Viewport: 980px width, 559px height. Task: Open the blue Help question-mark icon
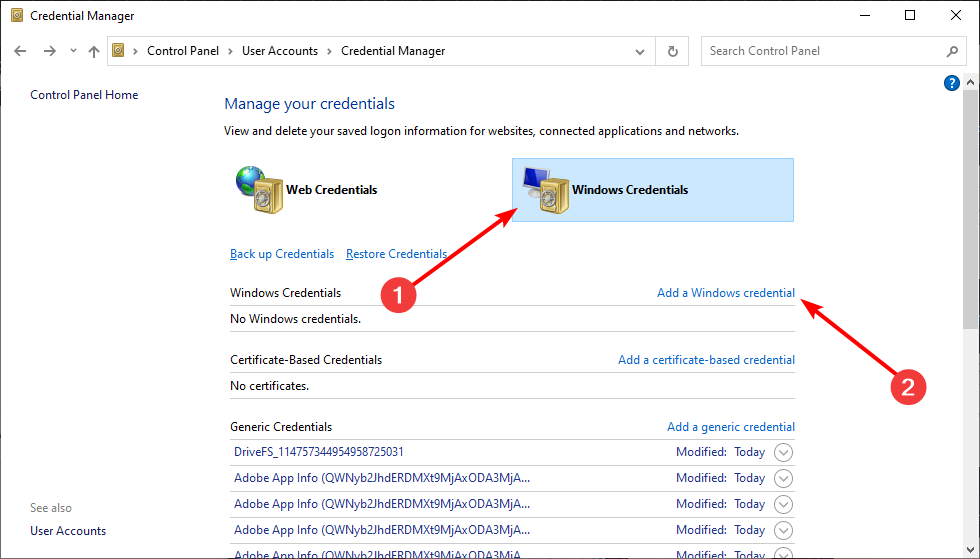click(x=951, y=83)
